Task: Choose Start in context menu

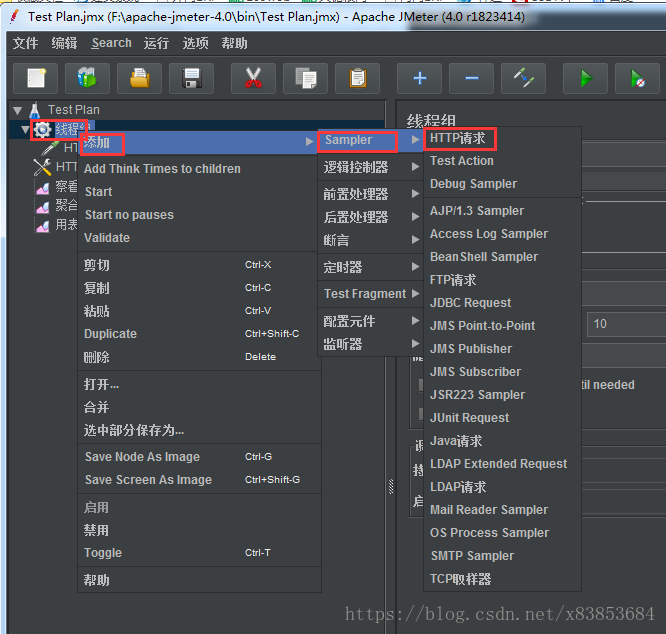Action: point(198,192)
